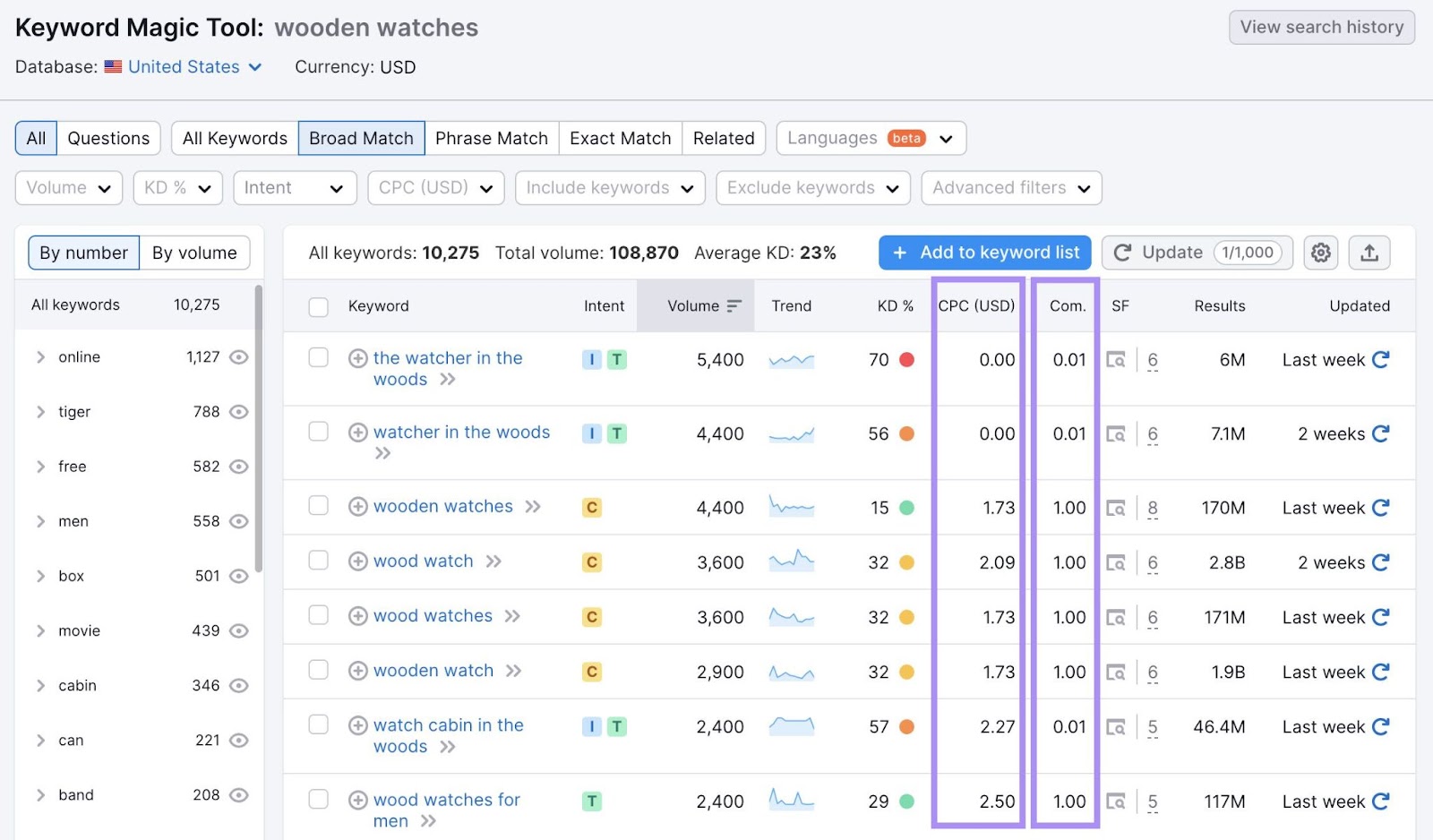Viewport: 1433px width, 840px height.
Task: Select the refresh icon on the Update button
Action: (1124, 253)
